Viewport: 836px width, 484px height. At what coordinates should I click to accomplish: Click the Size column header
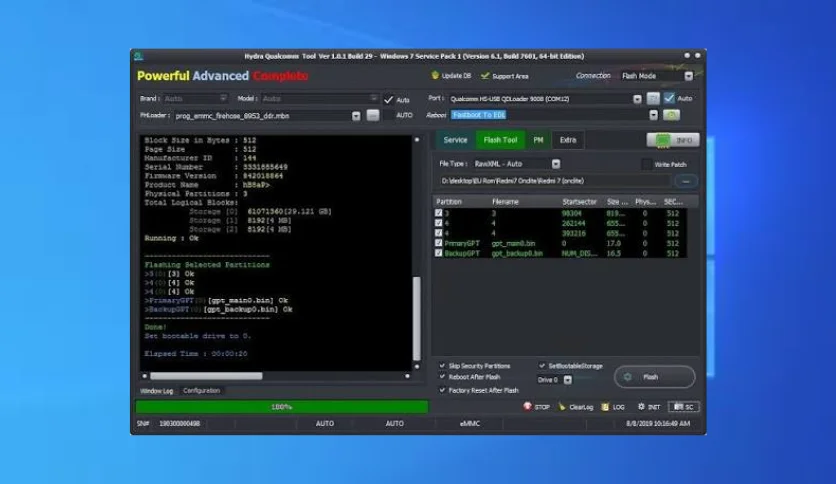click(x=617, y=202)
